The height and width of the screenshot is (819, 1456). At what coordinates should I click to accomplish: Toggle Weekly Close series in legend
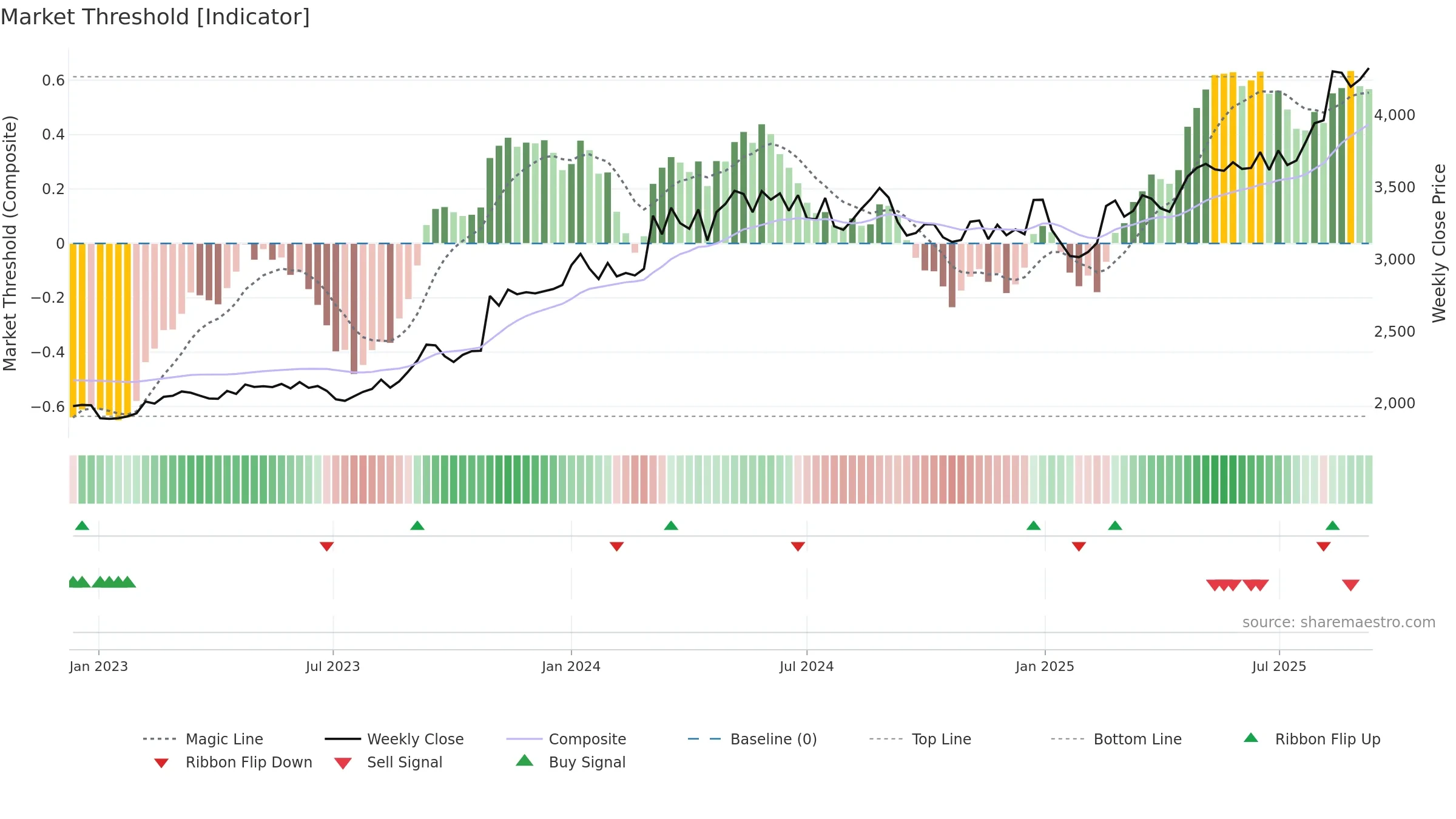(394, 739)
